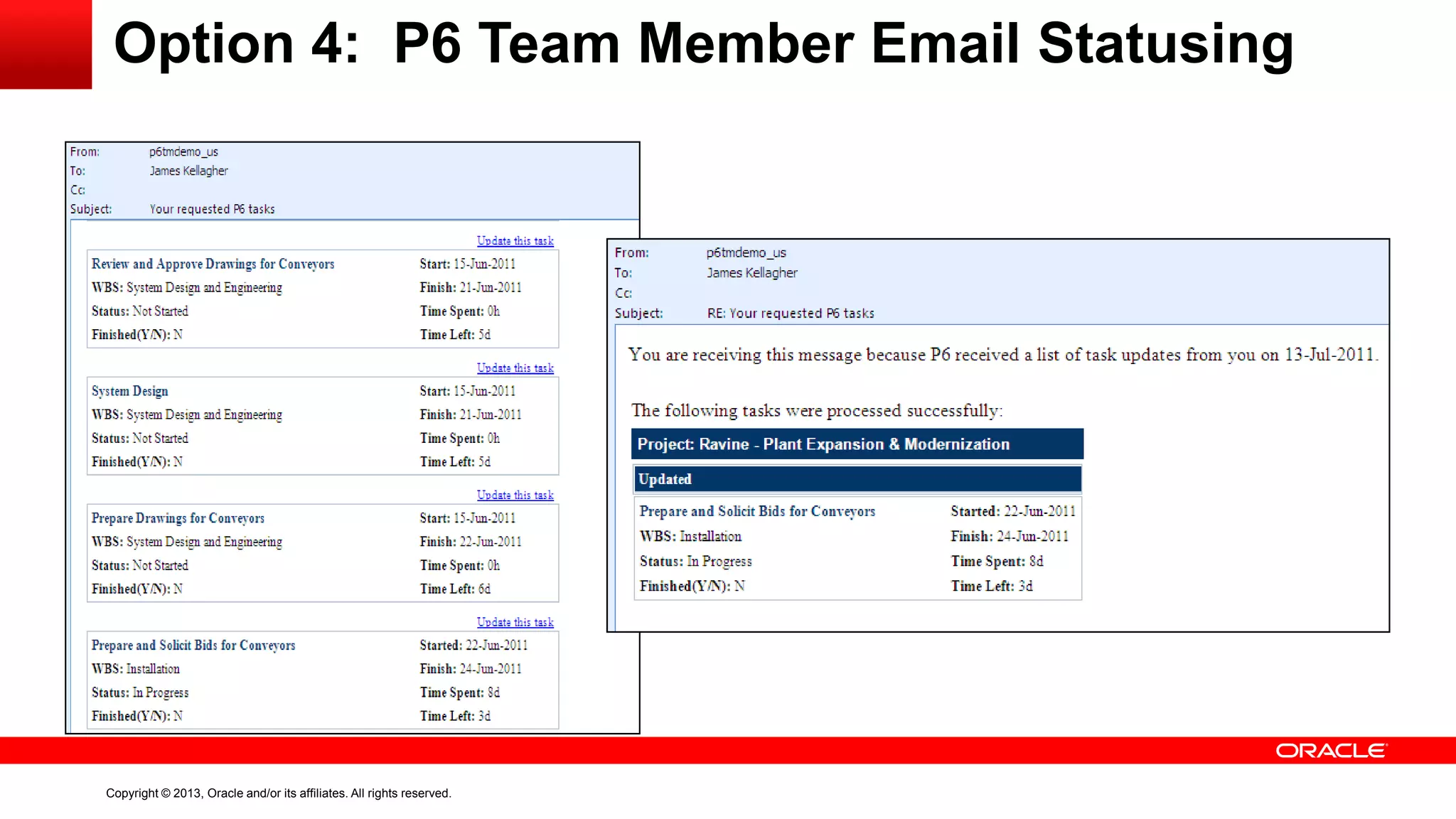
Task: Click the '13-Jul-2011' message sentence in reply
Action: coord(1003,355)
